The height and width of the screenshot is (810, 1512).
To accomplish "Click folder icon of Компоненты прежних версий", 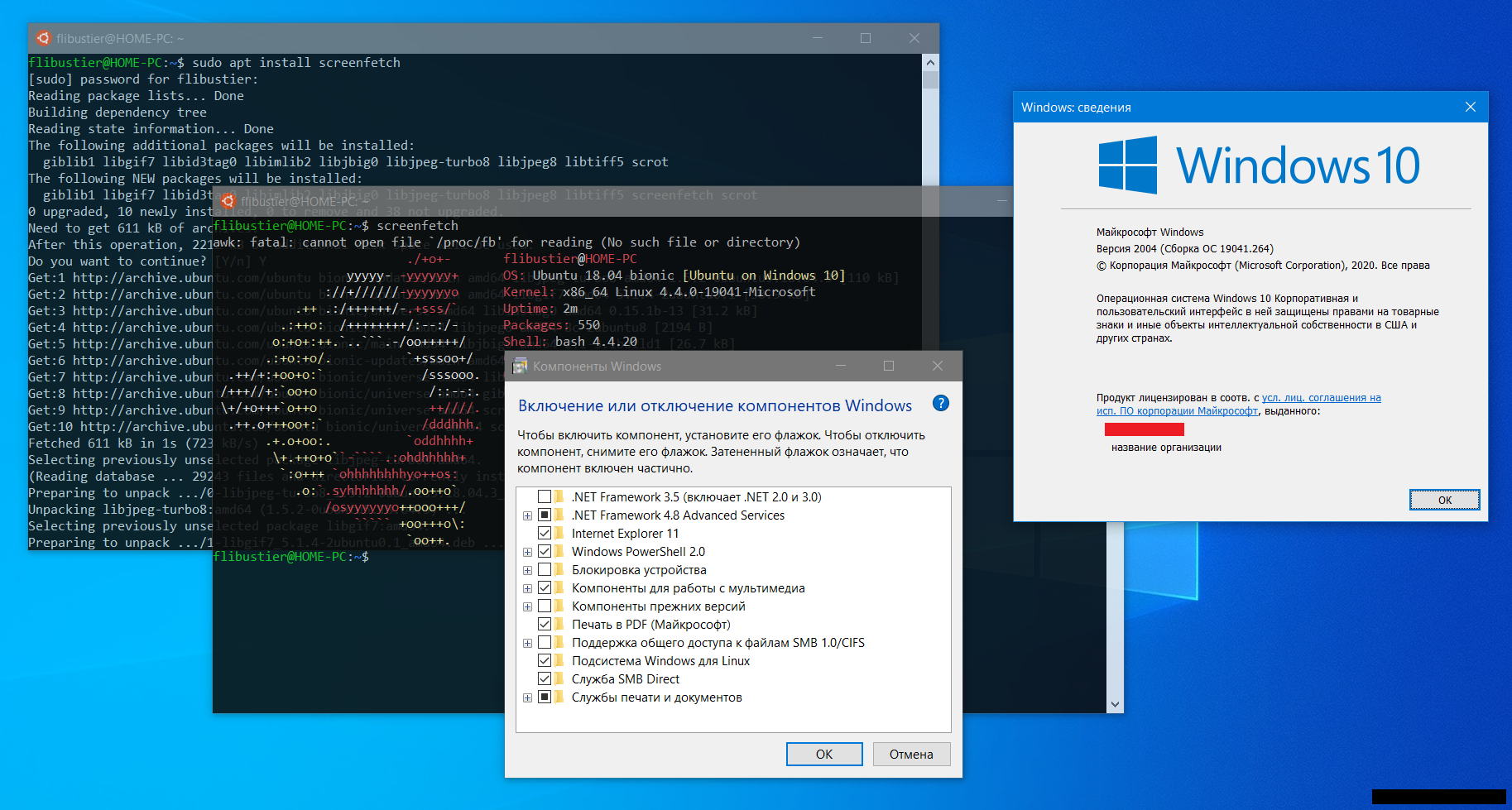I will click(x=560, y=606).
